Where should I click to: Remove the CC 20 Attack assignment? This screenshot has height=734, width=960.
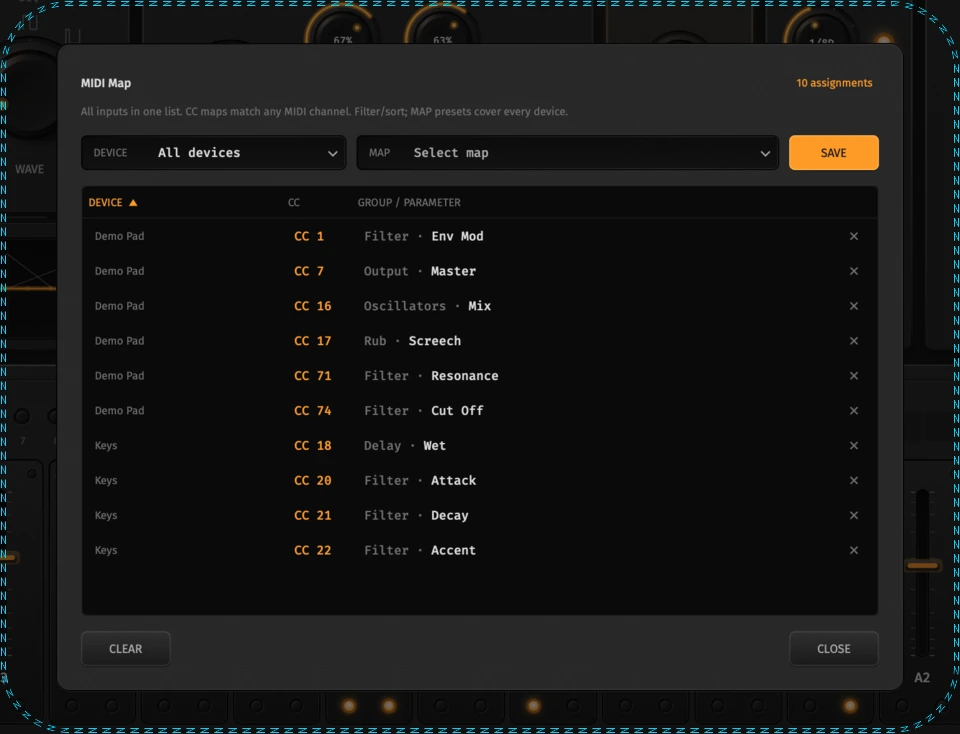point(853,481)
